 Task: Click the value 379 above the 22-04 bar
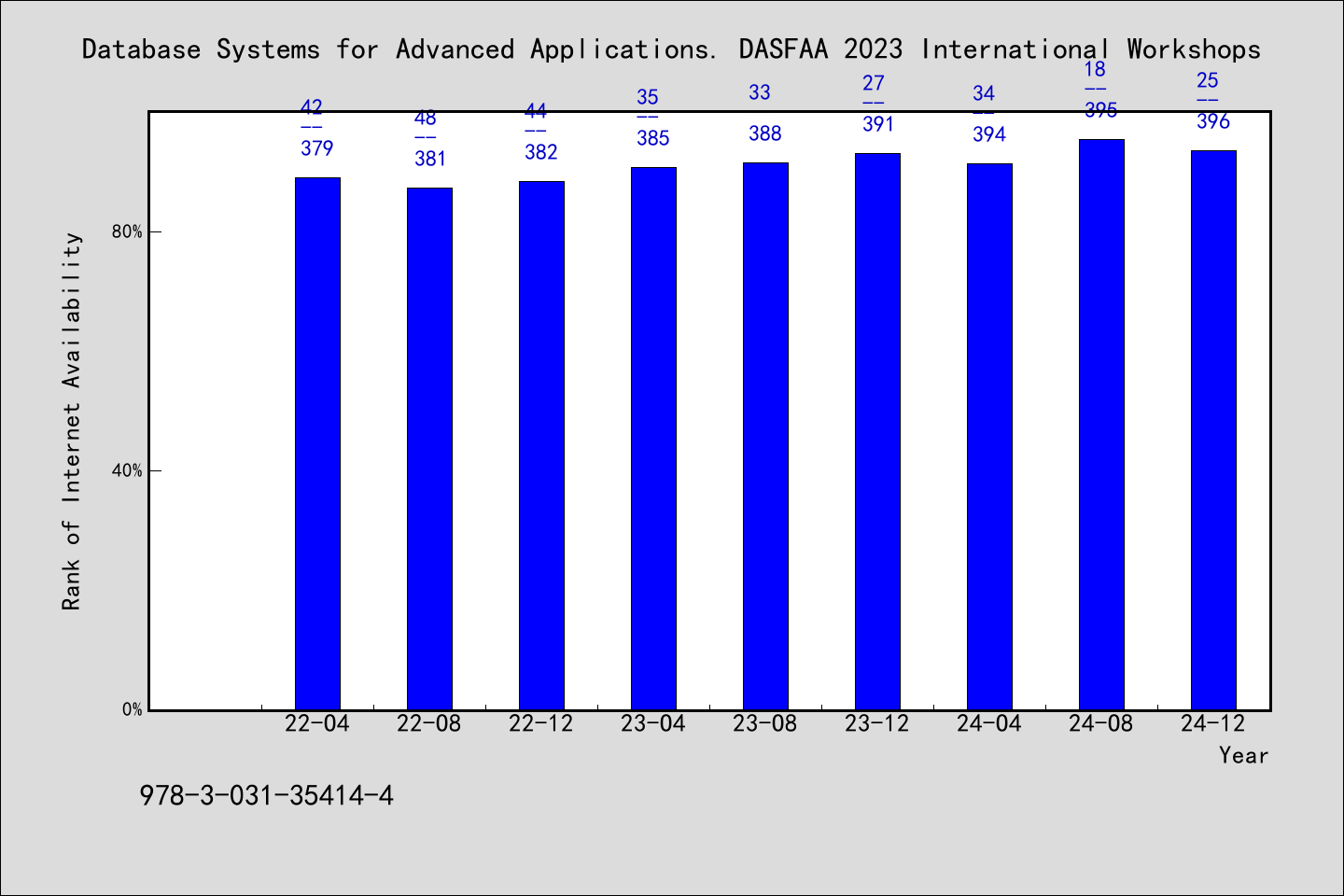(317, 147)
